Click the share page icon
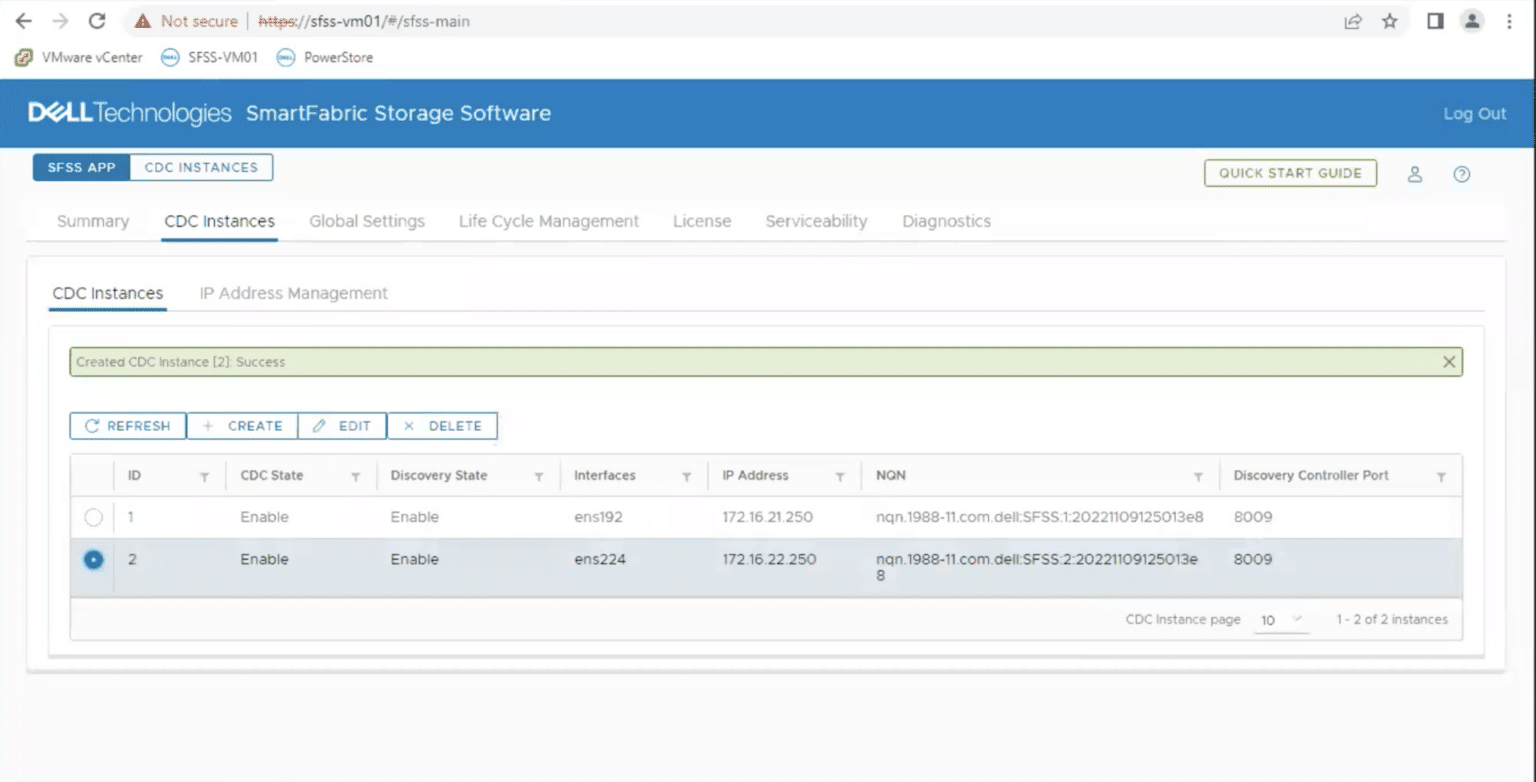Viewport: 1536px width, 782px height. [x=1353, y=21]
